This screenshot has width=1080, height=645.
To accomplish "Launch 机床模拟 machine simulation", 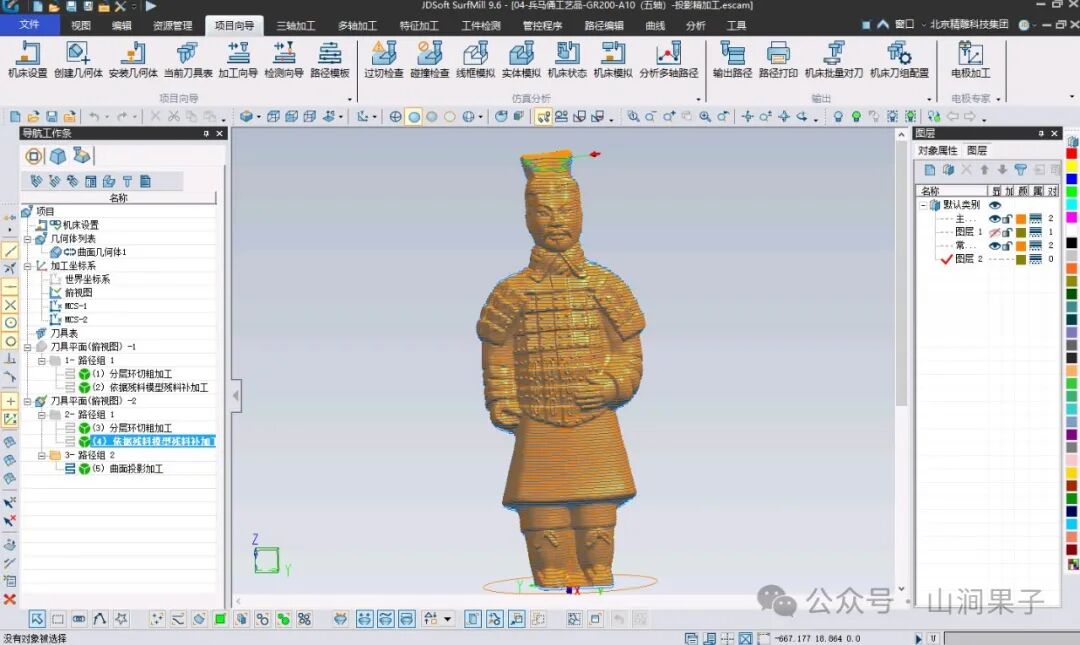I will click(x=613, y=59).
